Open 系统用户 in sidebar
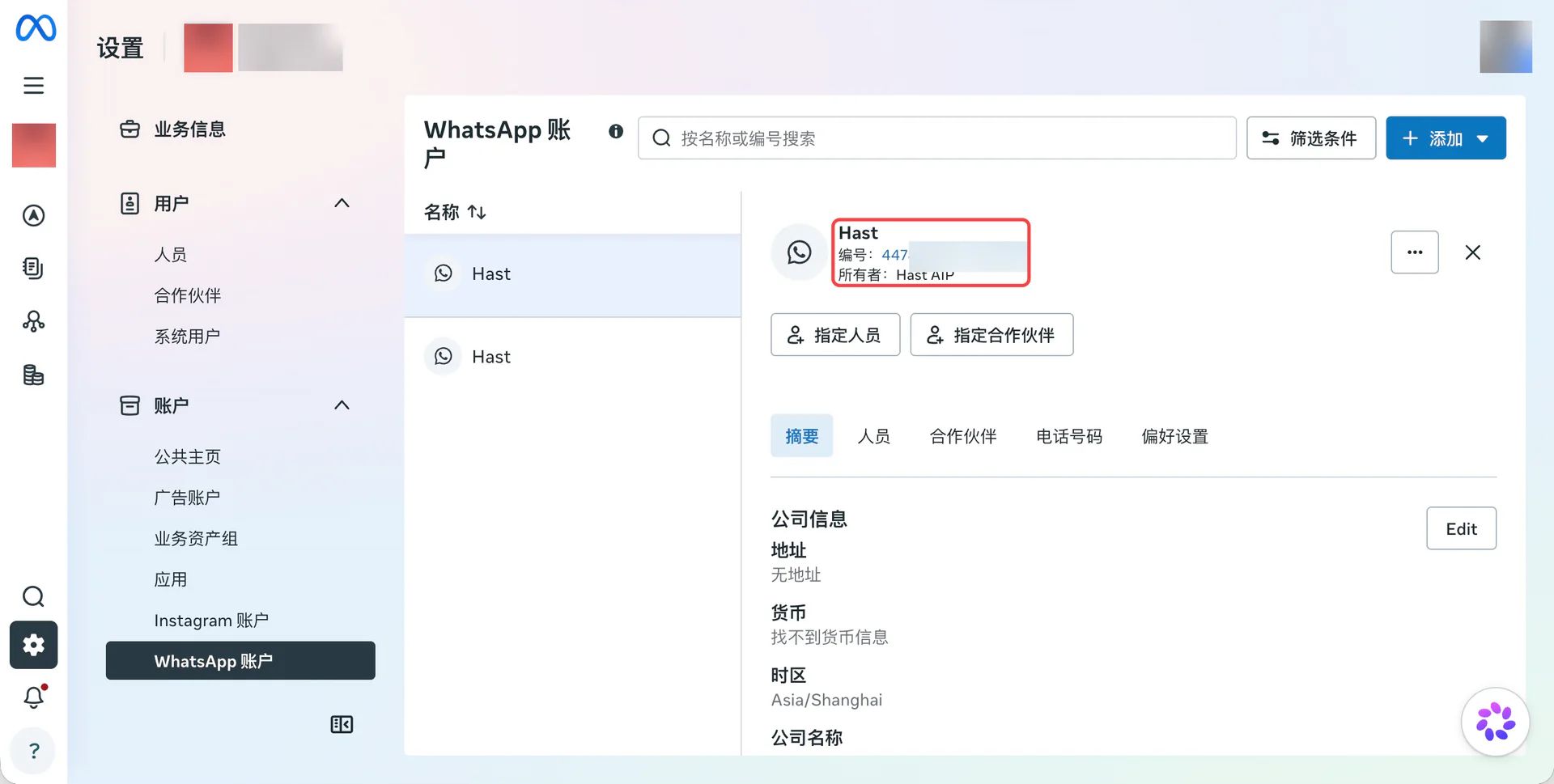 pyautogui.click(x=187, y=336)
